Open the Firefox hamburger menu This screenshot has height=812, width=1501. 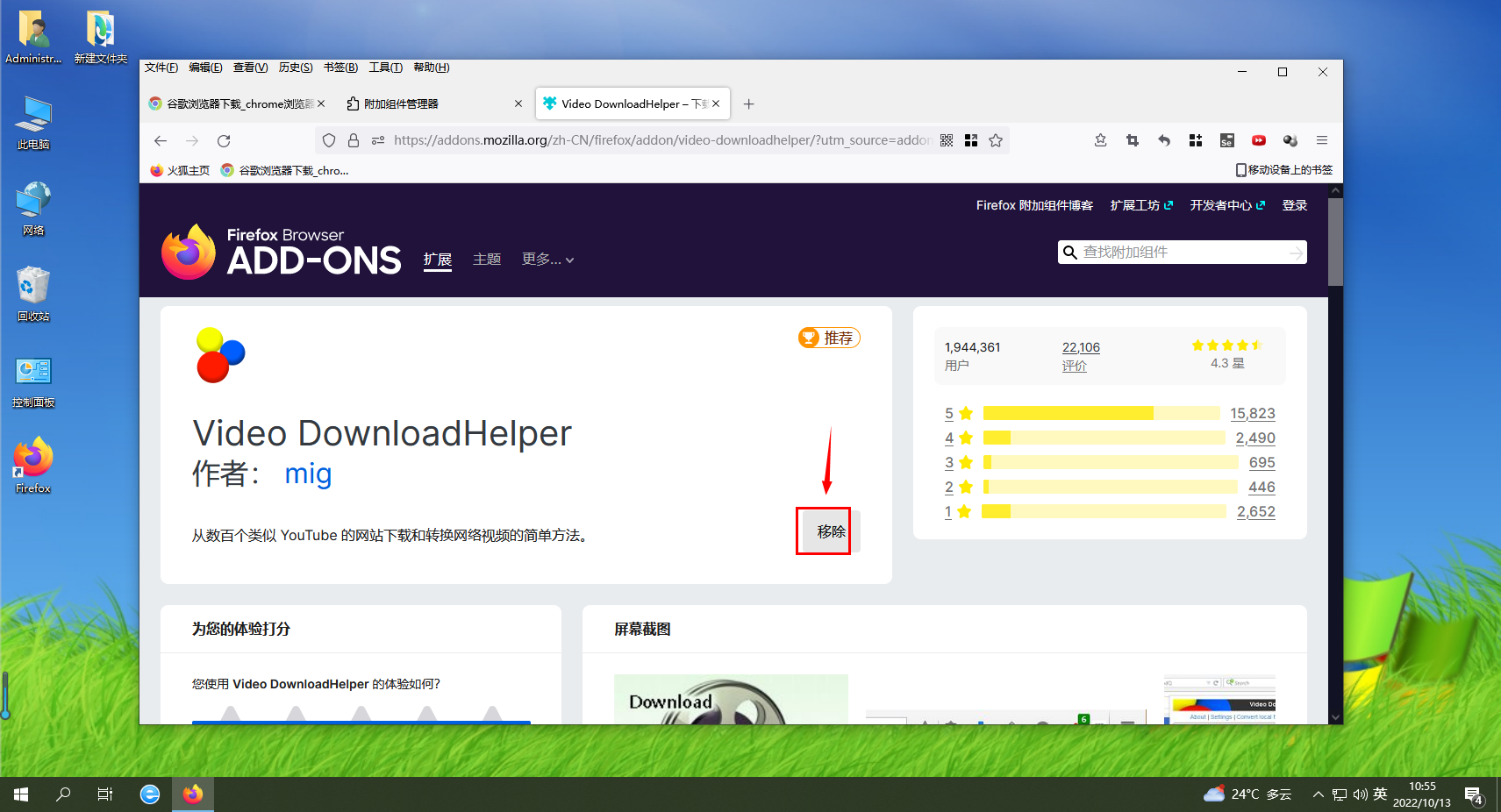pos(1322,140)
